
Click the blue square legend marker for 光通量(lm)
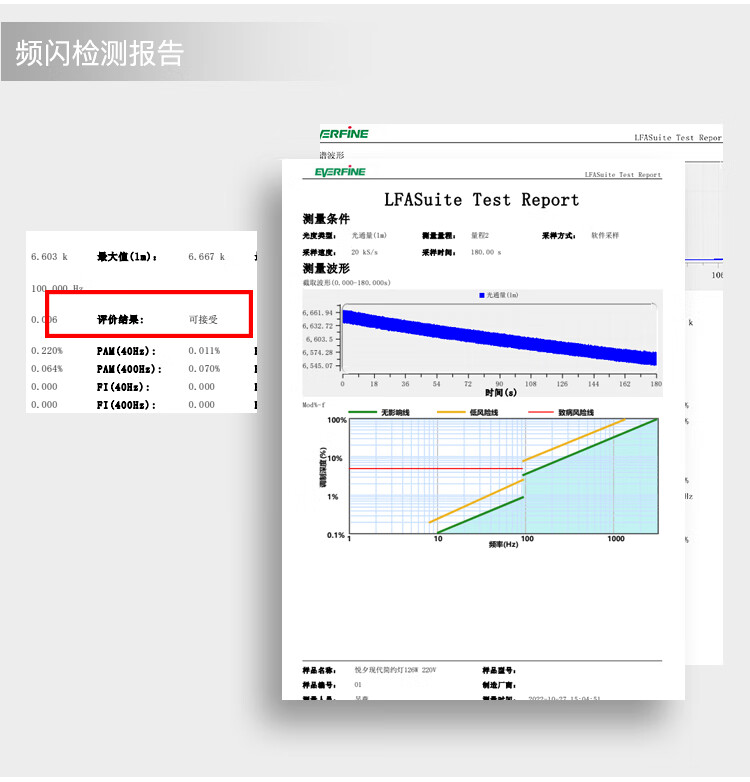point(481,295)
